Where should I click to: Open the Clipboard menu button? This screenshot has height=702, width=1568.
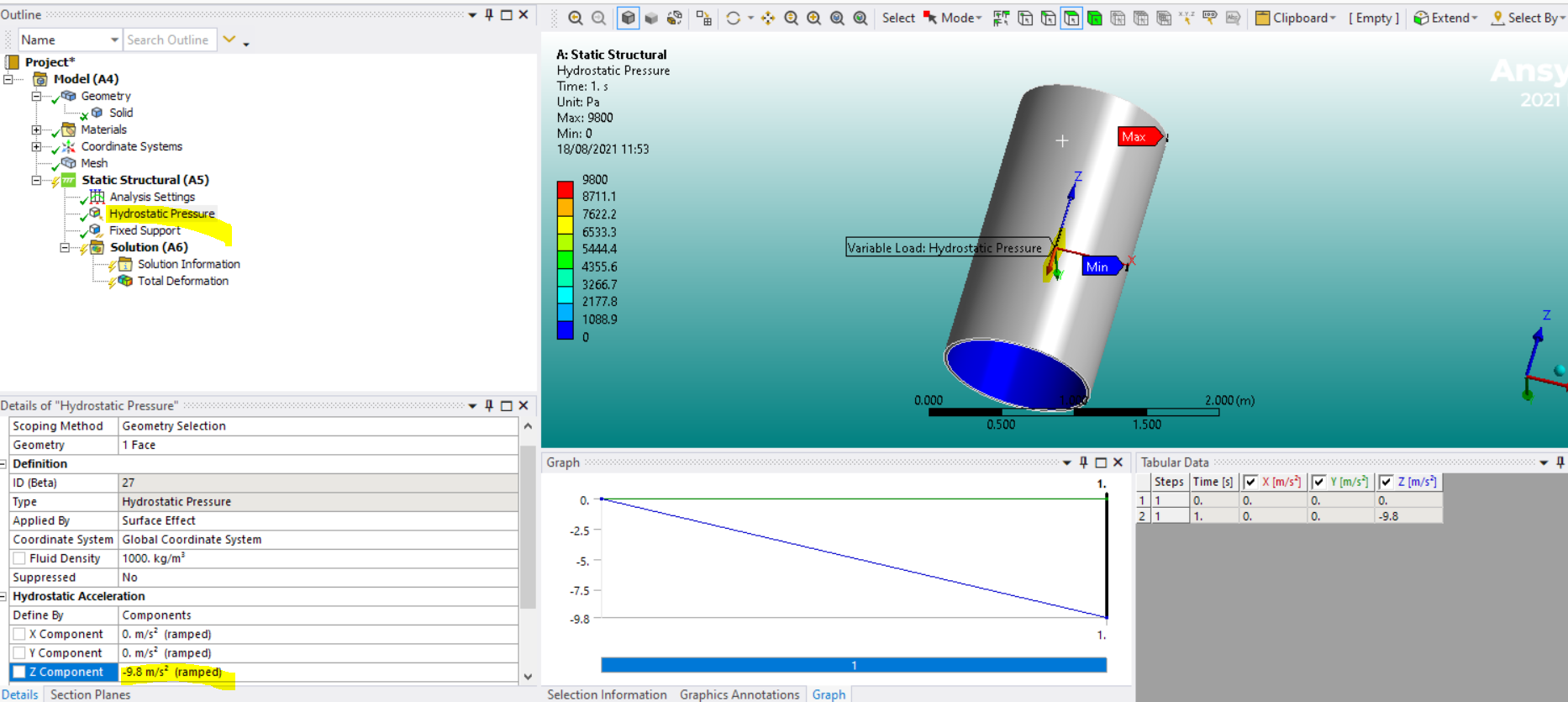pos(1294,18)
